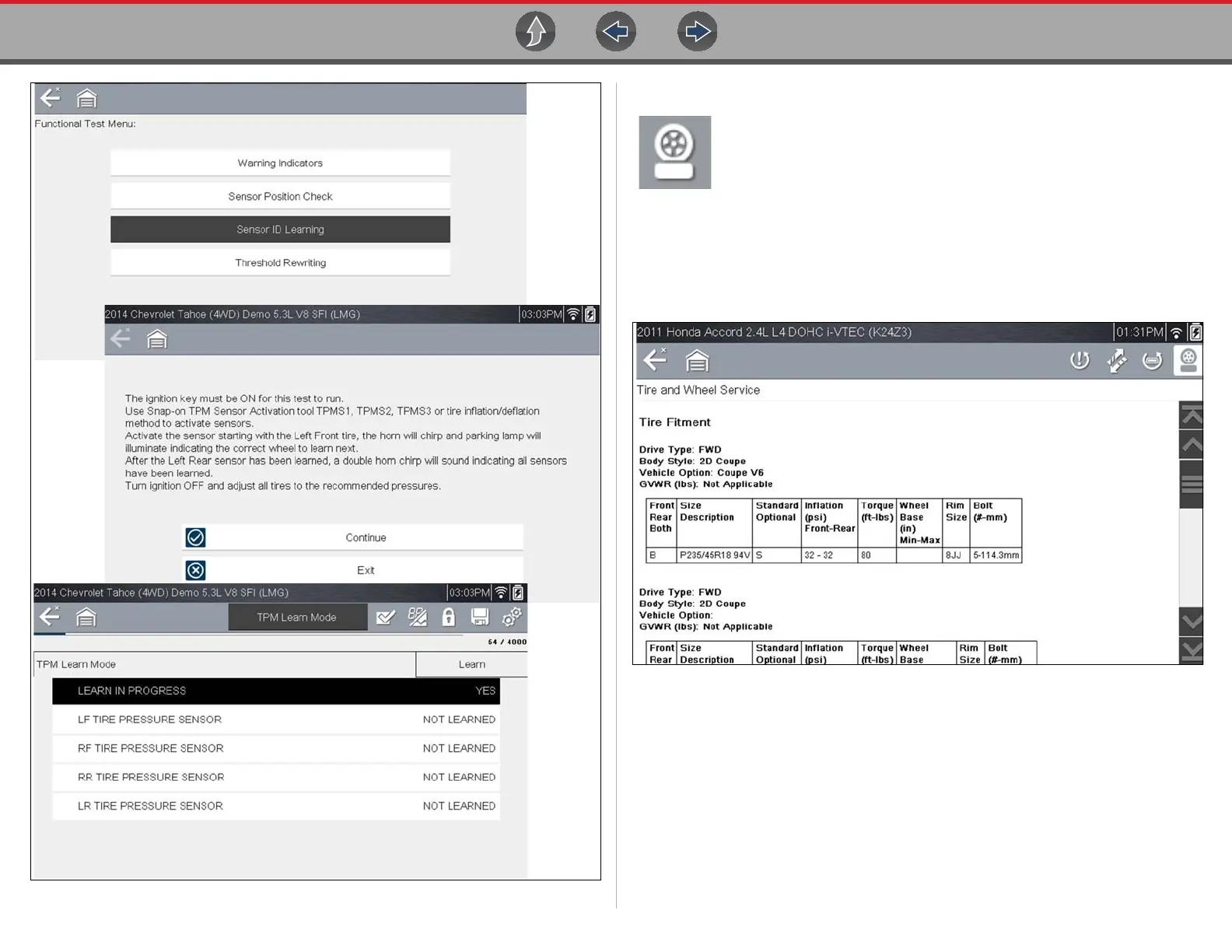
Task: Select LR TIRE PRESSURE SENSOR row
Action: 276,806
